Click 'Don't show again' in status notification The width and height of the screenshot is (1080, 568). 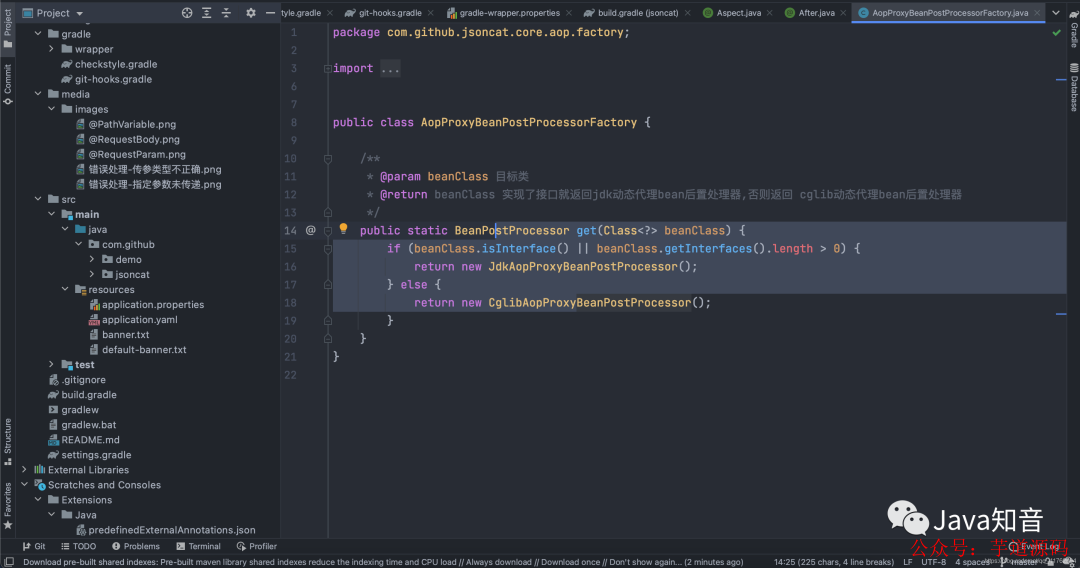coord(645,562)
